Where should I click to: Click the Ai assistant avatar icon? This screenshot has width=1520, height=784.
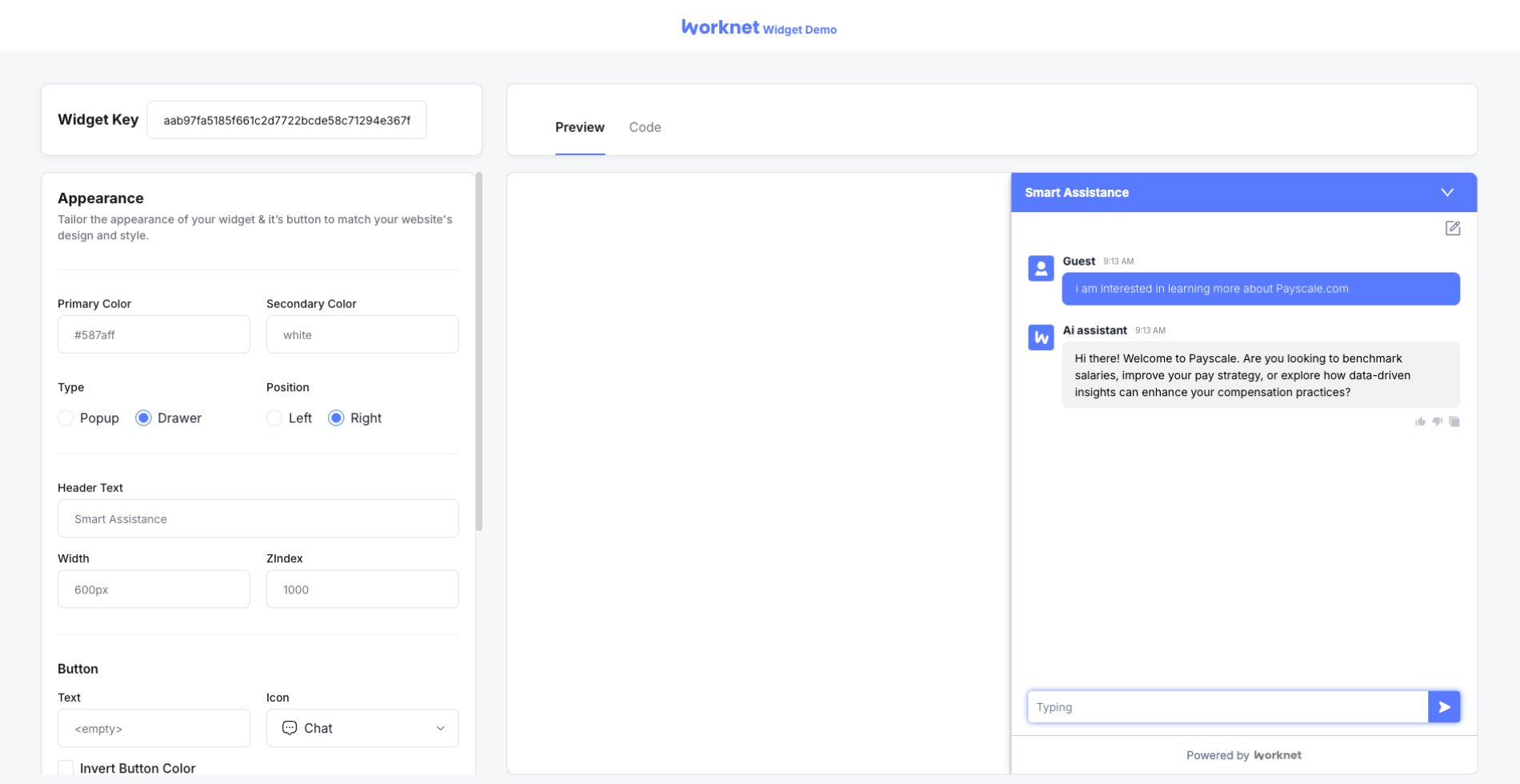(1041, 338)
